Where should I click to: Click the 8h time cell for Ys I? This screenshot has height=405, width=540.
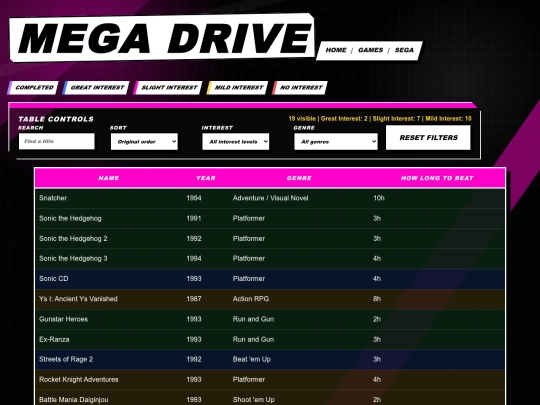[377, 299]
